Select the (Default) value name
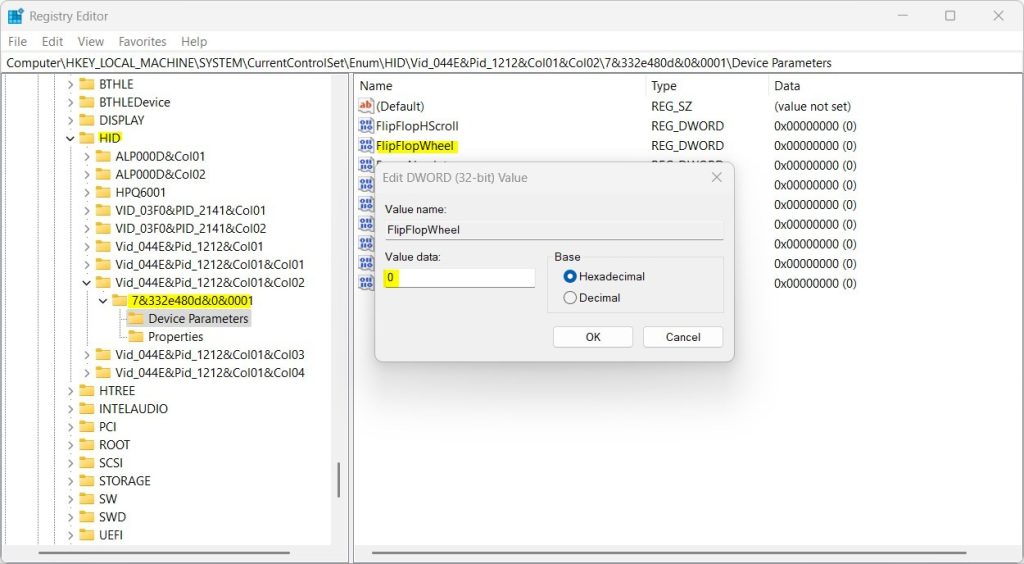 click(400, 106)
